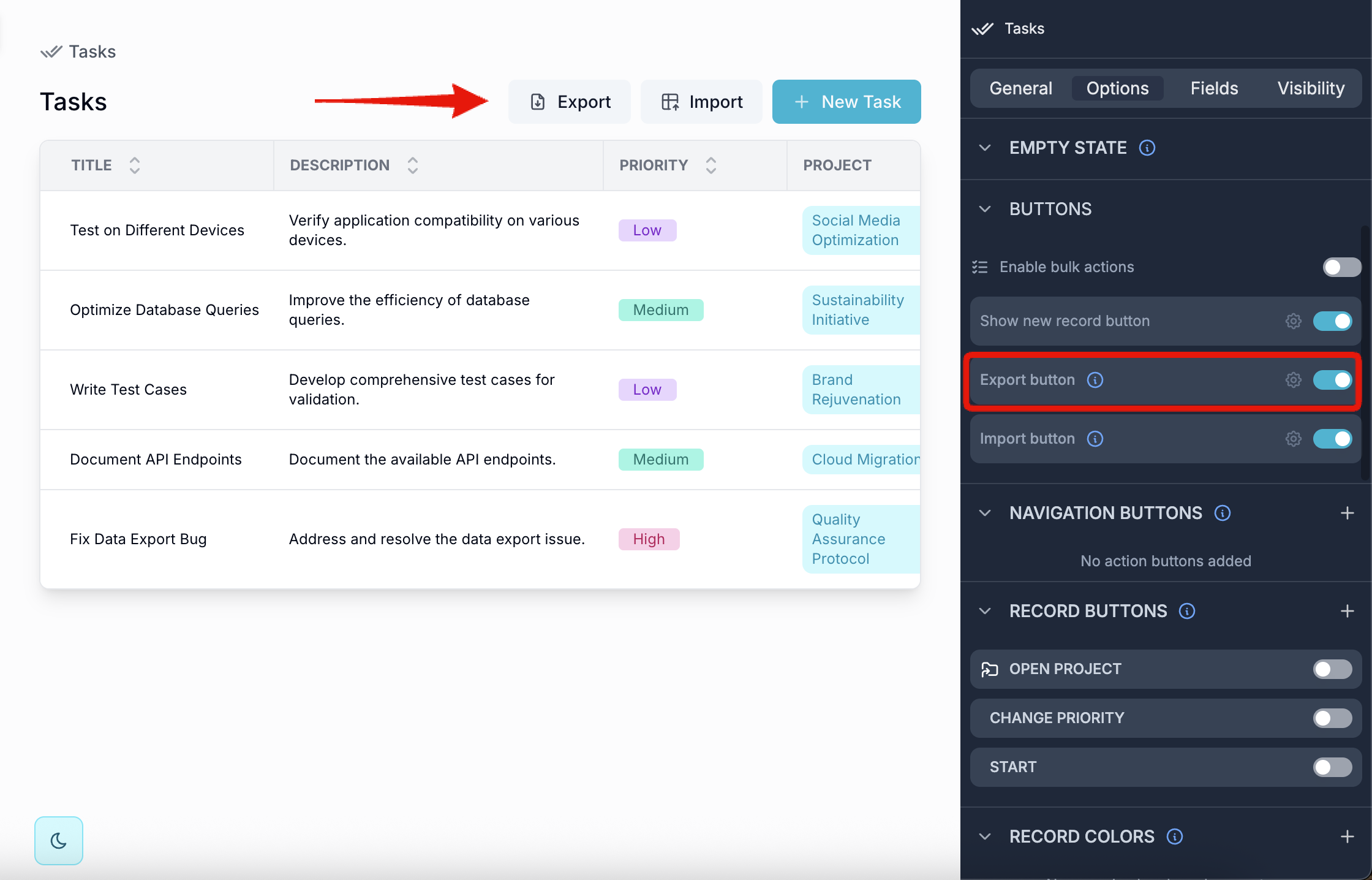The image size is (1372, 880).
Task: Collapse the Record Buttons section
Action: click(985, 611)
